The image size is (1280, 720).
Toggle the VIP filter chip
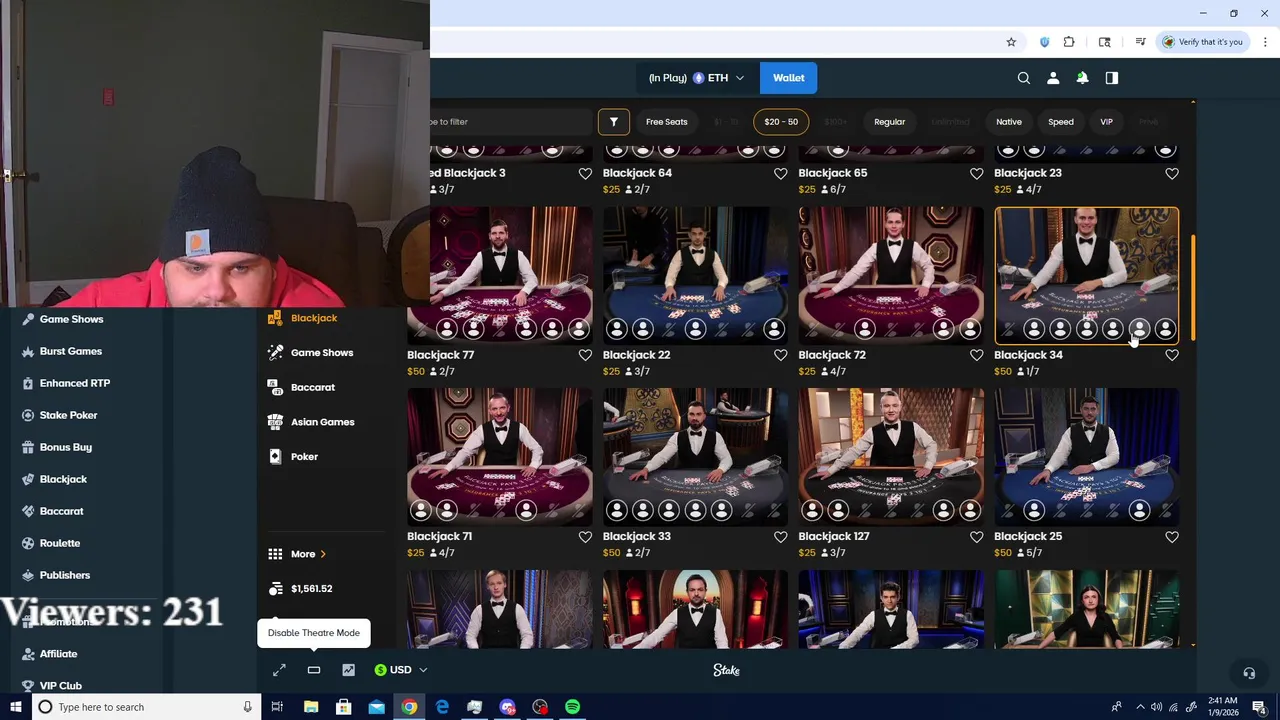pyautogui.click(x=1106, y=122)
